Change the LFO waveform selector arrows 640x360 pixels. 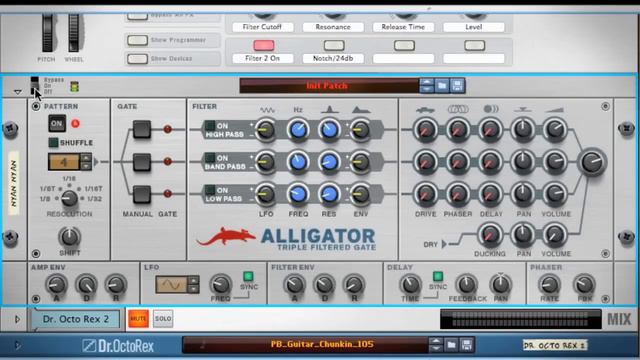[193, 284]
